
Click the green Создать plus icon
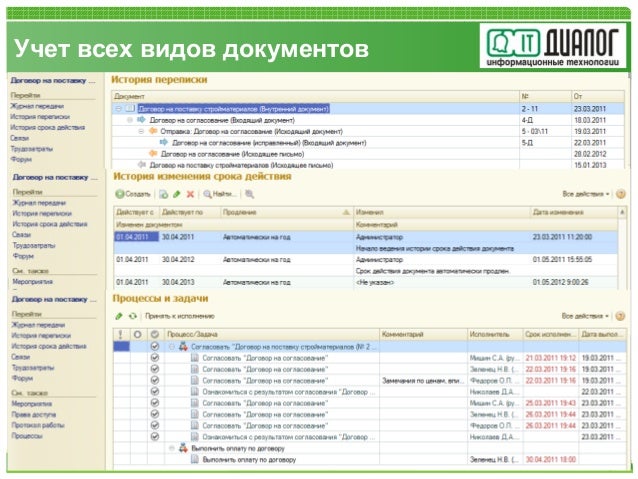coord(120,194)
